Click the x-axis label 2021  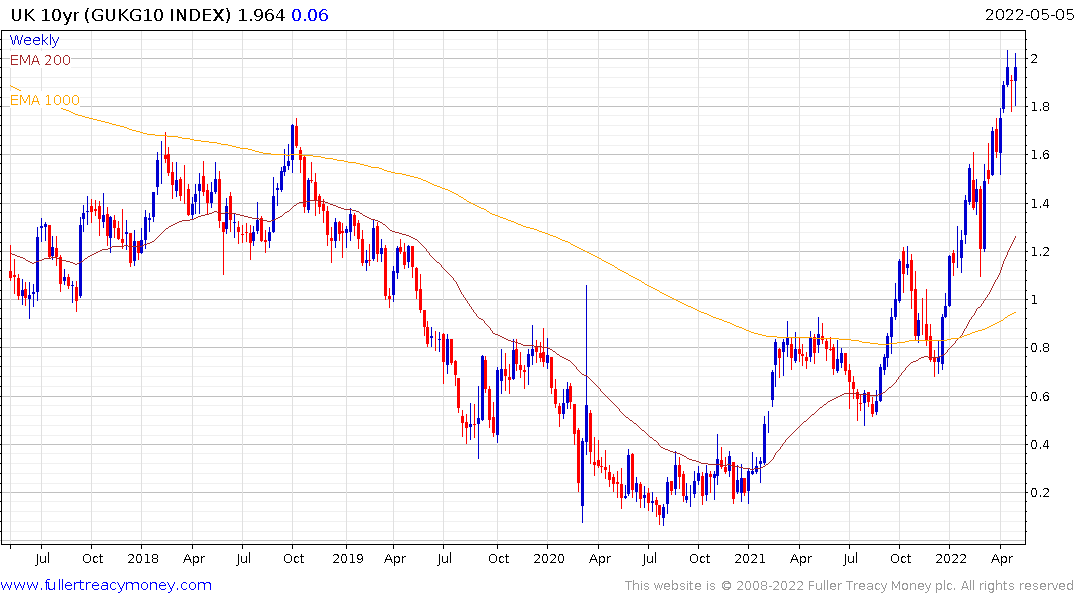click(x=749, y=558)
